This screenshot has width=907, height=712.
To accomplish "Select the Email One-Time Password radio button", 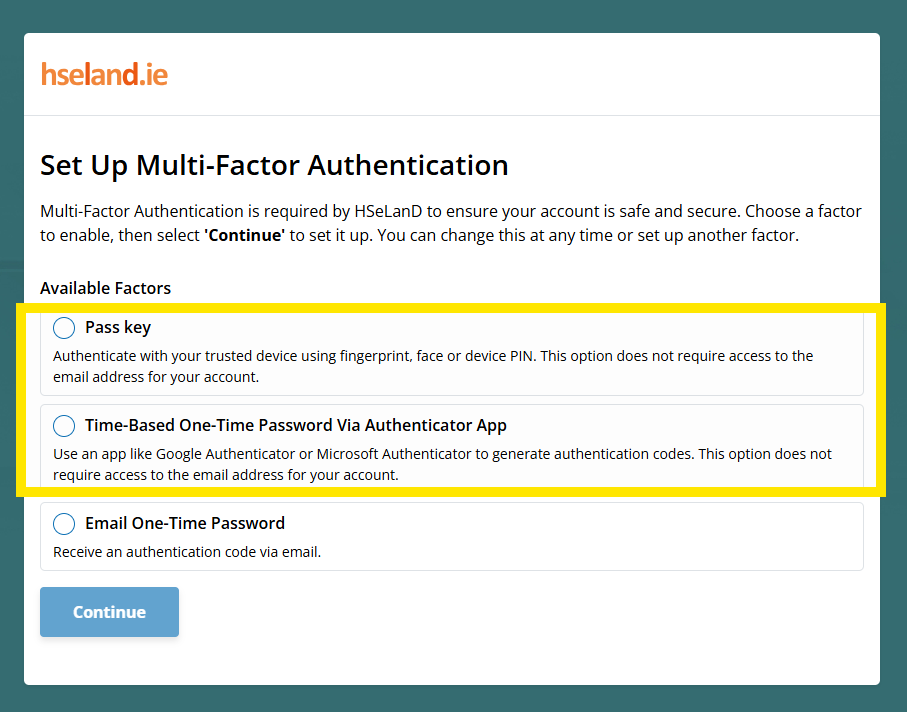I will (x=63, y=523).
